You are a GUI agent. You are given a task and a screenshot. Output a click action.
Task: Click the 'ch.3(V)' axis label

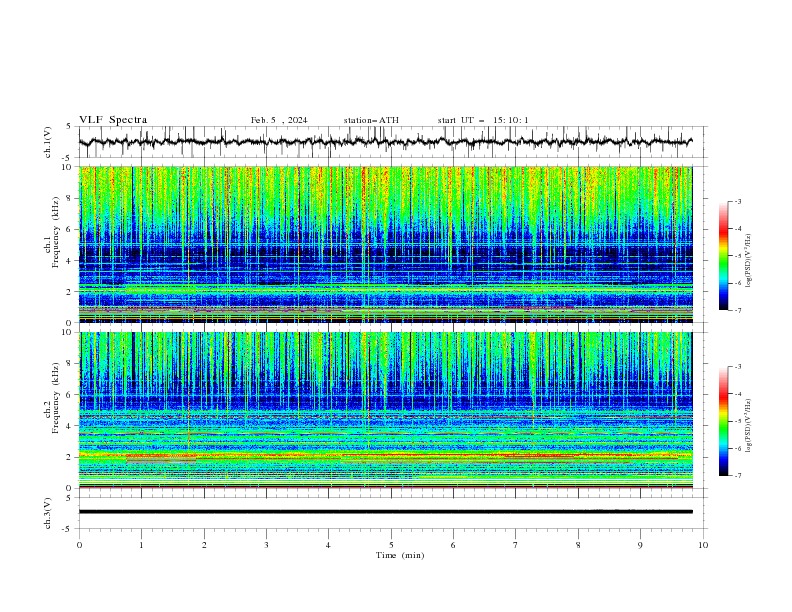(x=48, y=513)
